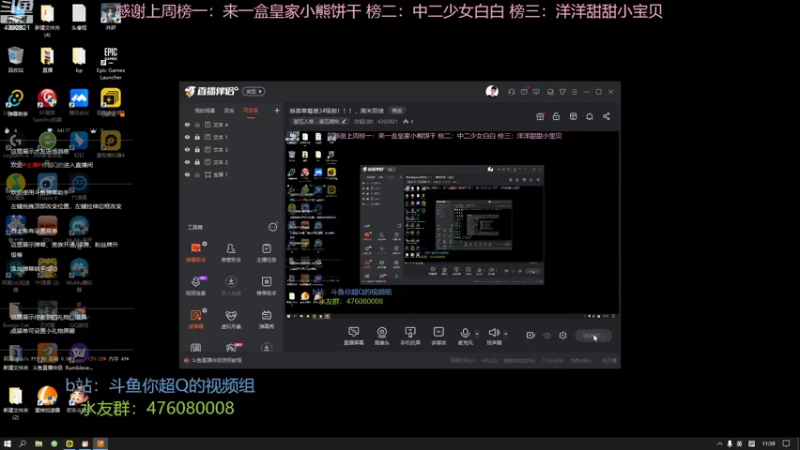The width and height of the screenshot is (800, 450).
Task: Click the more circle icon next to 工具箱
Action: coord(273,227)
